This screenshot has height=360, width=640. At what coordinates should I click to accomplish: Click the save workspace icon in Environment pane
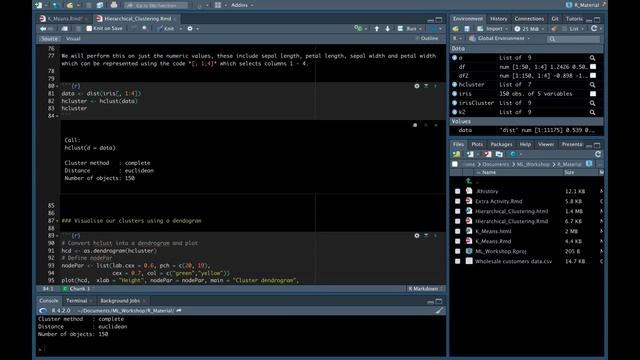[x=467, y=29]
